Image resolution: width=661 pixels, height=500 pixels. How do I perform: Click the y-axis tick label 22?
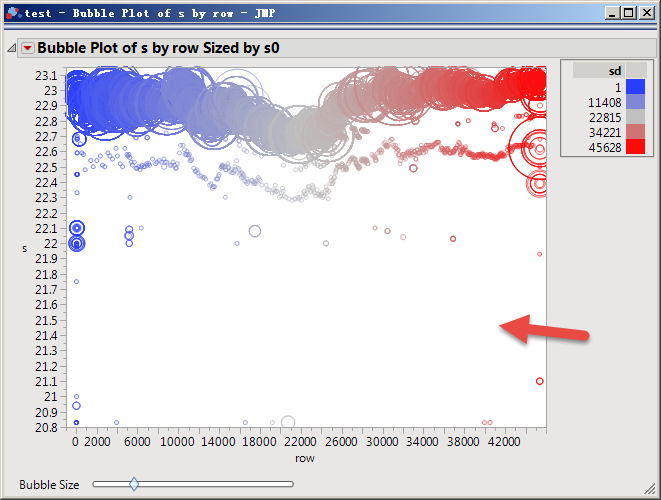(50, 244)
